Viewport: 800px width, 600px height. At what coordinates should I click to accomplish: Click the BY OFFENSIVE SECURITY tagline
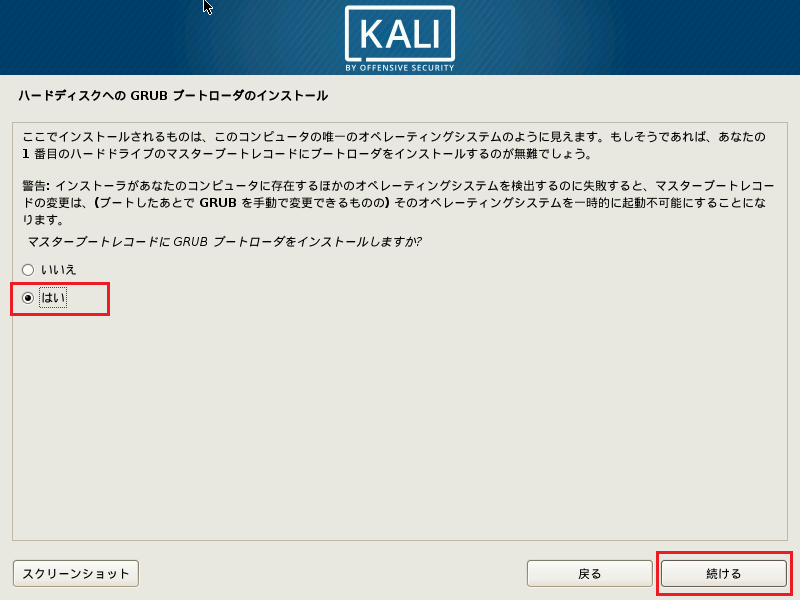(399, 67)
